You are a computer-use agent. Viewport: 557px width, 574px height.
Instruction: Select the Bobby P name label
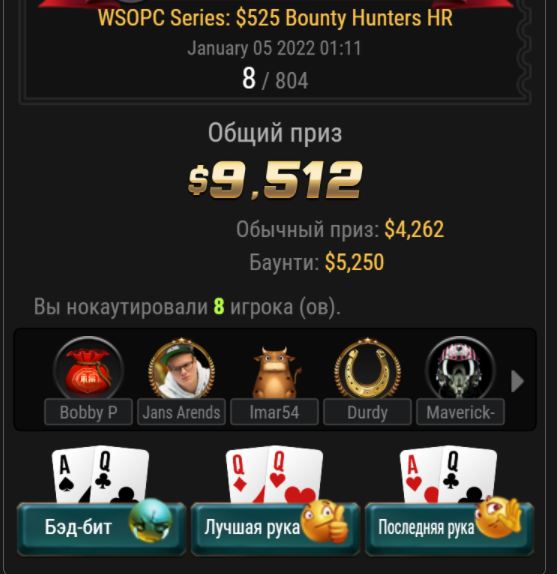pos(88,412)
